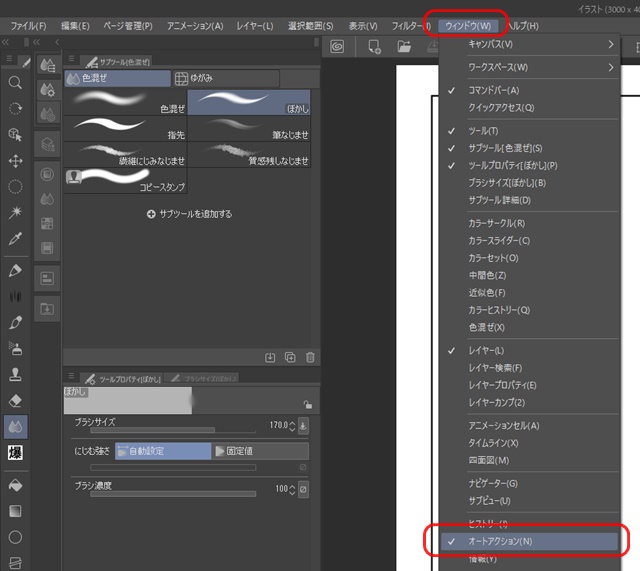The height and width of the screenshot is (571, 640).
Task: Open the CLIP STUDIO spiral icon in command bar
Action: [x=338, y=46]
